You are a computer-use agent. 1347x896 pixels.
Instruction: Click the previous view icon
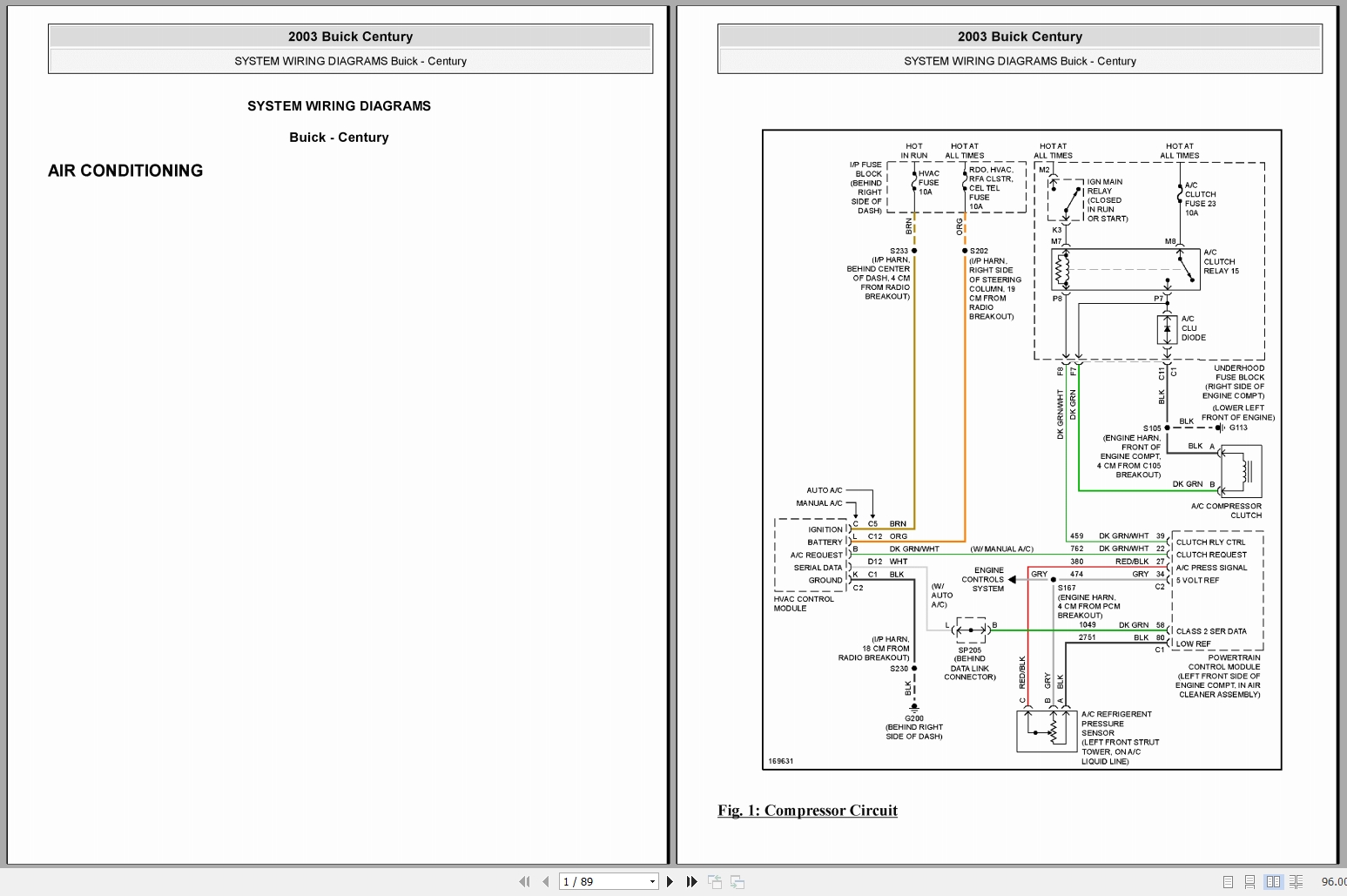(715, 881)
